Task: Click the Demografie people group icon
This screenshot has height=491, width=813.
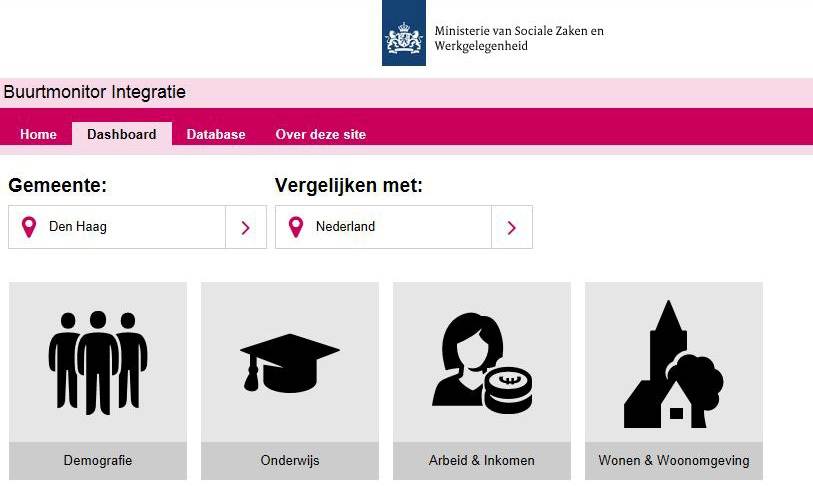Action: pos(98,362)
